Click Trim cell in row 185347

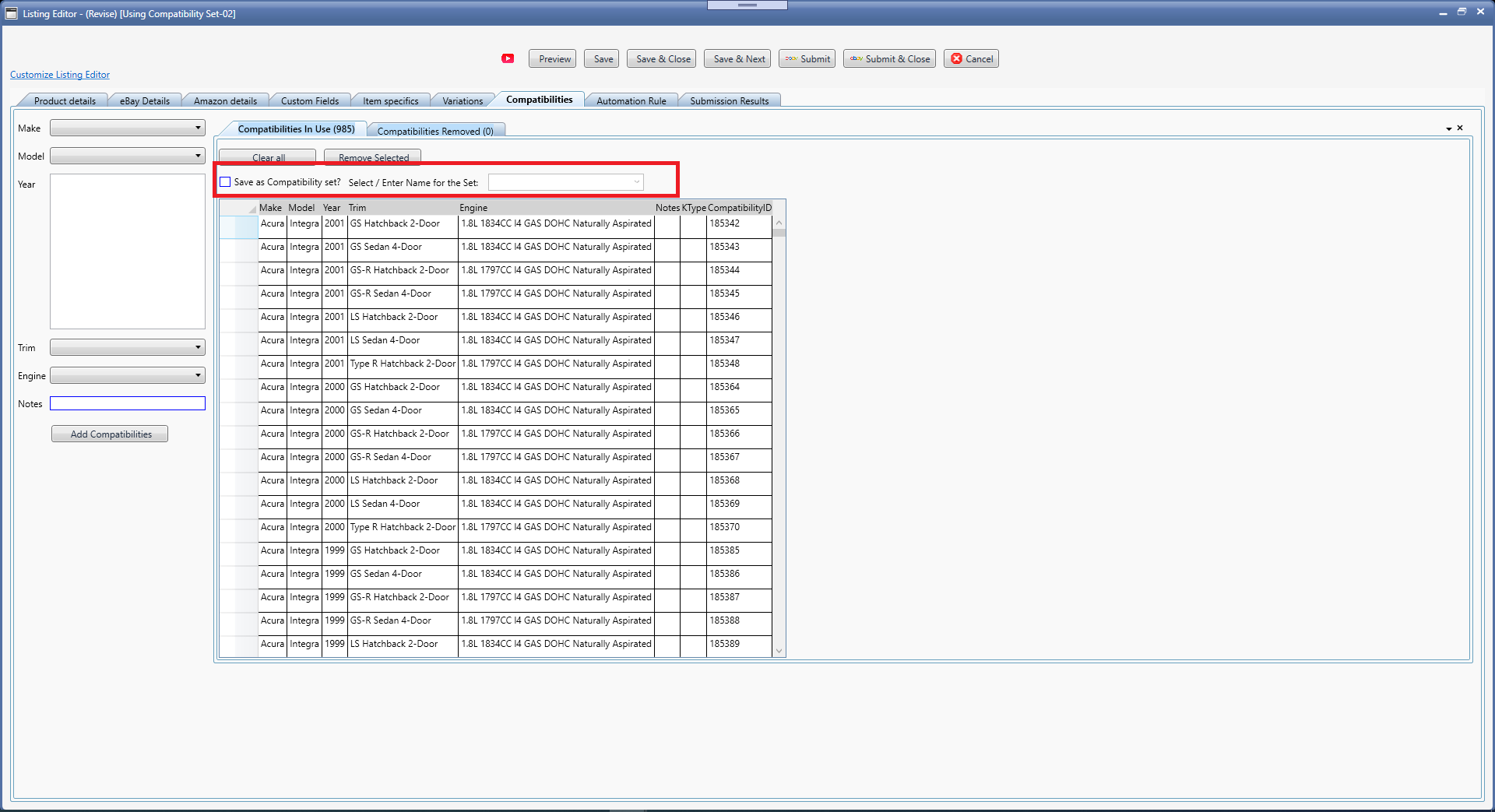[x=403, y=343]
